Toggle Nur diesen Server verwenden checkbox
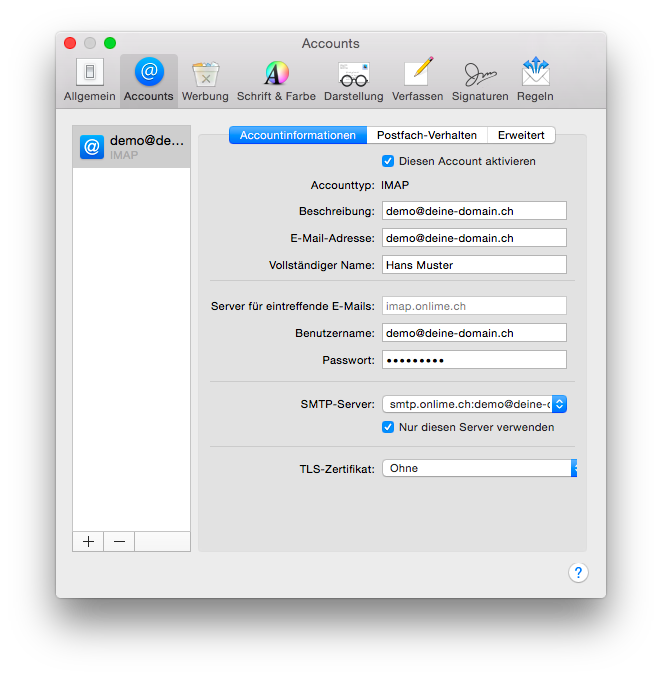Image resolution: width=662 pixels, height=678 pixels. click(388, 427)
